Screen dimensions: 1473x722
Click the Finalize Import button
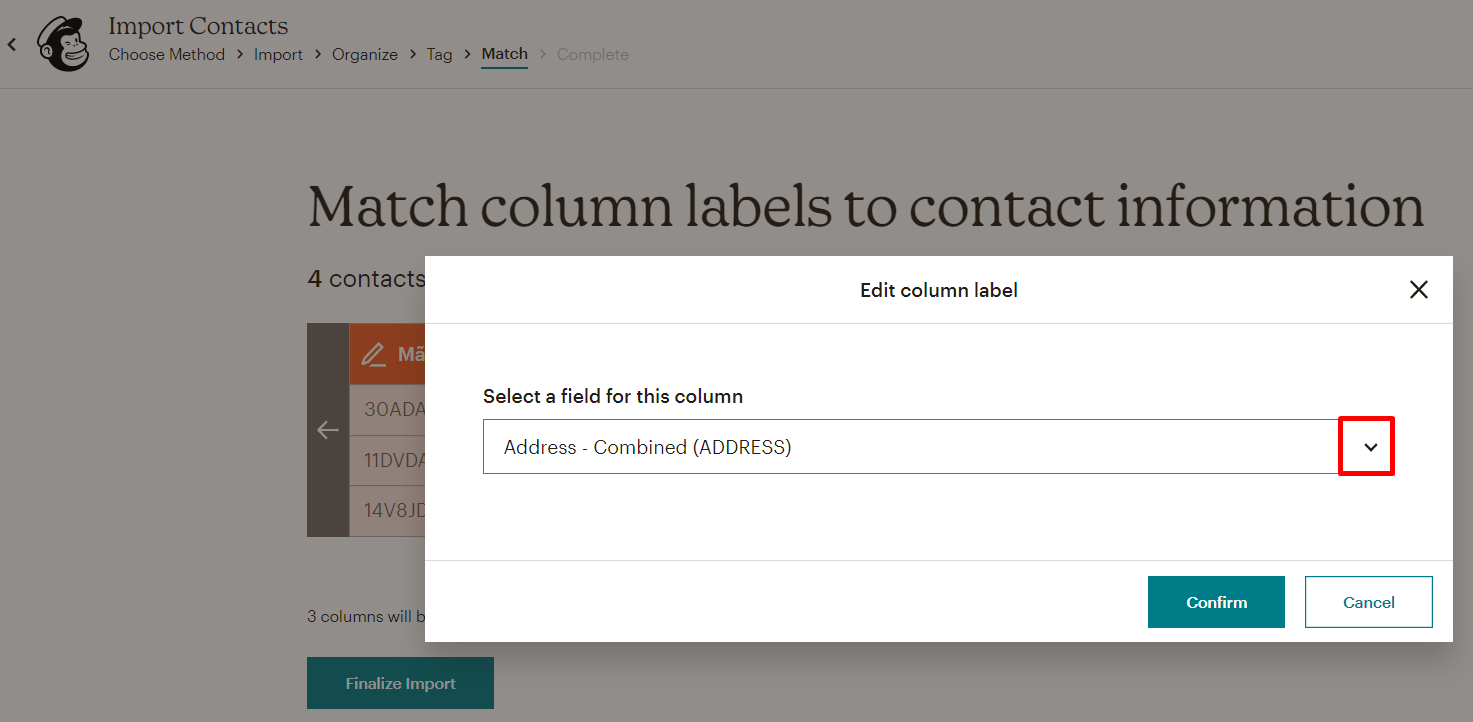pyautogui.click(x=400, y=682)
